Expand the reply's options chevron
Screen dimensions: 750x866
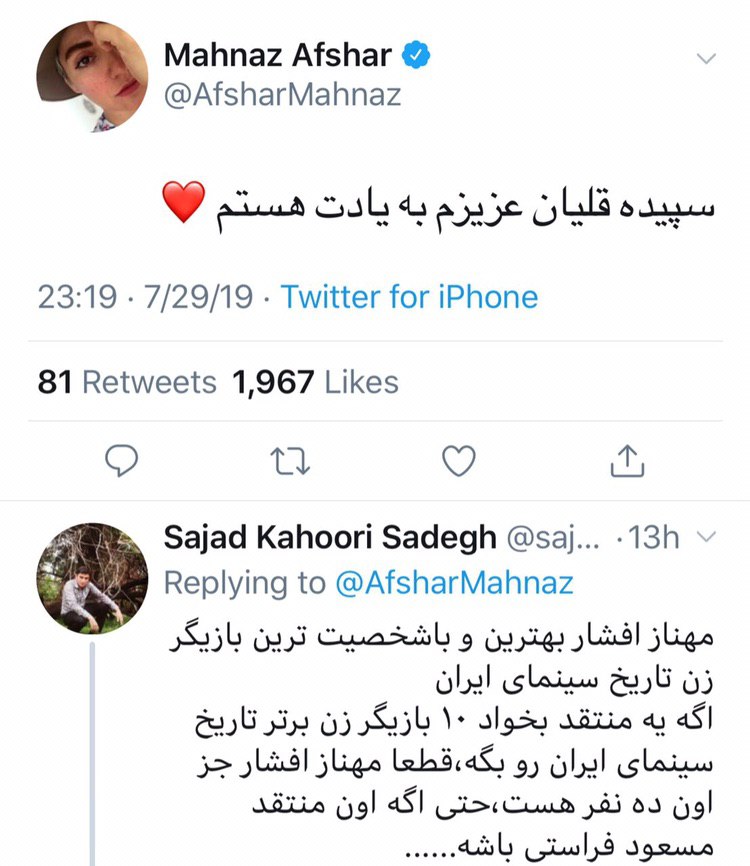pos(705,538)
